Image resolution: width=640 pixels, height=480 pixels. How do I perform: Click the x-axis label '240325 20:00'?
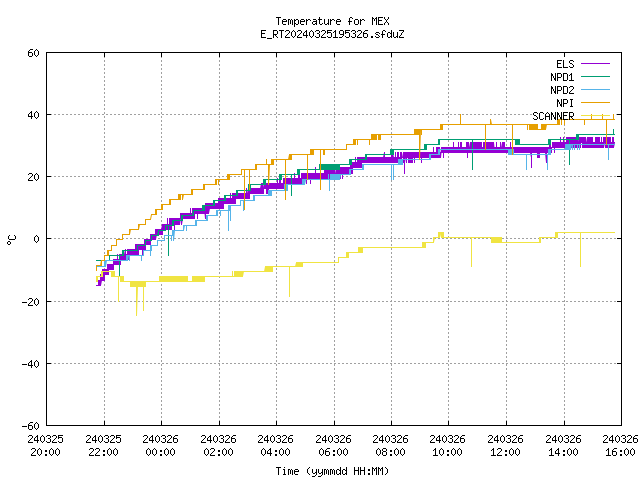pos(45,446)
